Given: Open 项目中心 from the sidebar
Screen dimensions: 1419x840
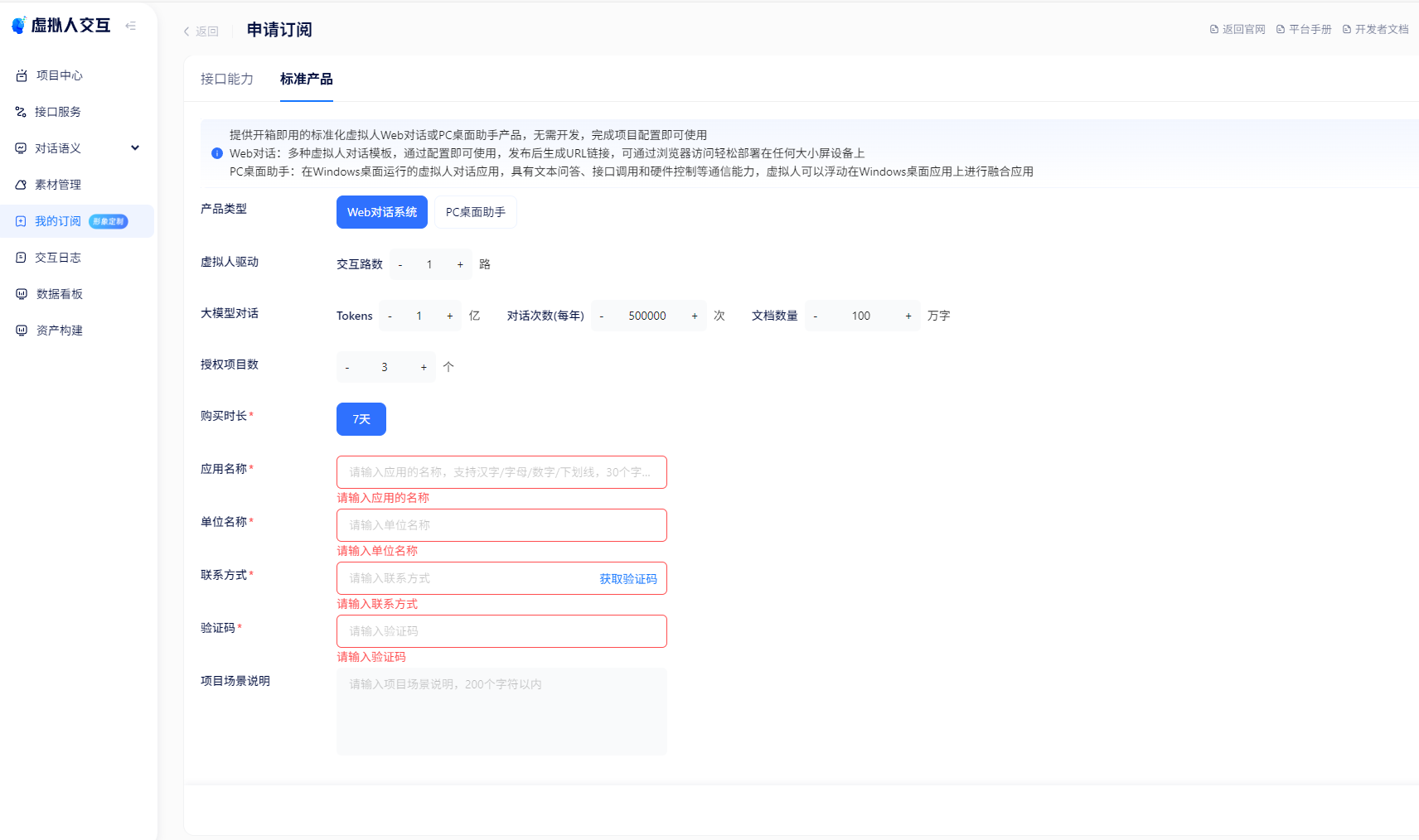Looking at the screenshot, I should 59,75.
